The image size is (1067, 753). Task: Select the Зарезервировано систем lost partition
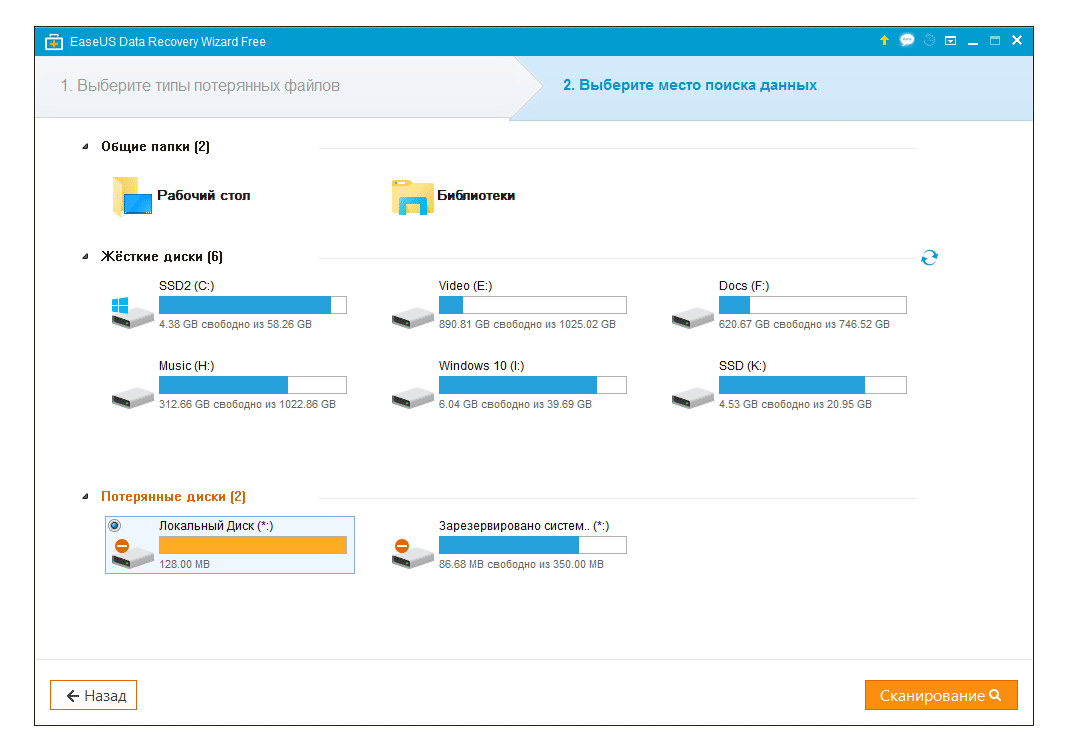pos(509,545)
